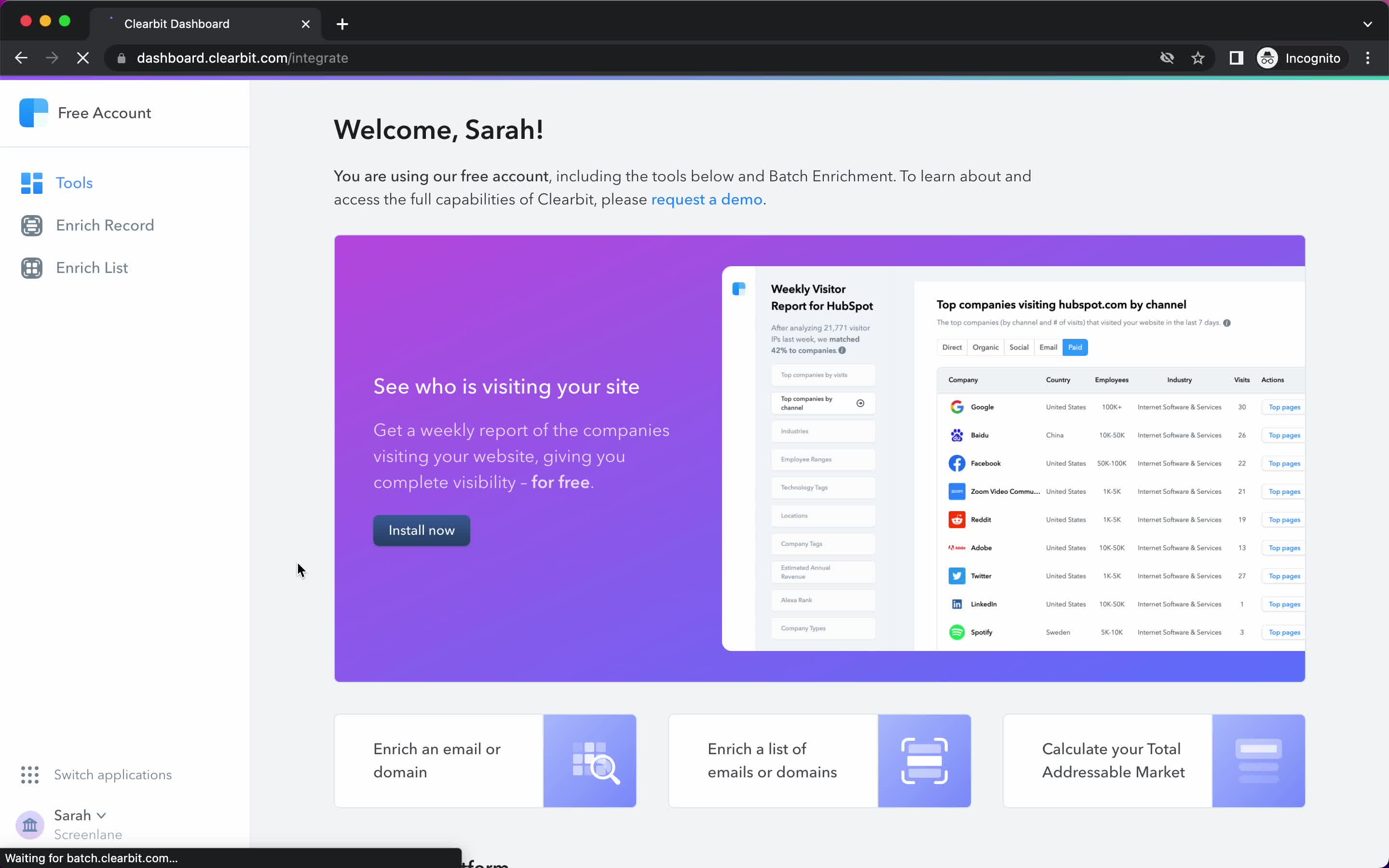Select the Email channel tab in the report preview
Image resolution: width=1389 pixels, height=868 pixels.
click(1048, 347)
